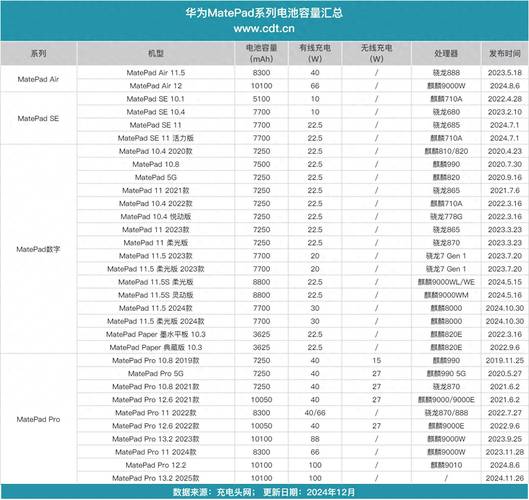
Task: Click the 骁龙778G processor cell
Action: (x=446, y=217)
